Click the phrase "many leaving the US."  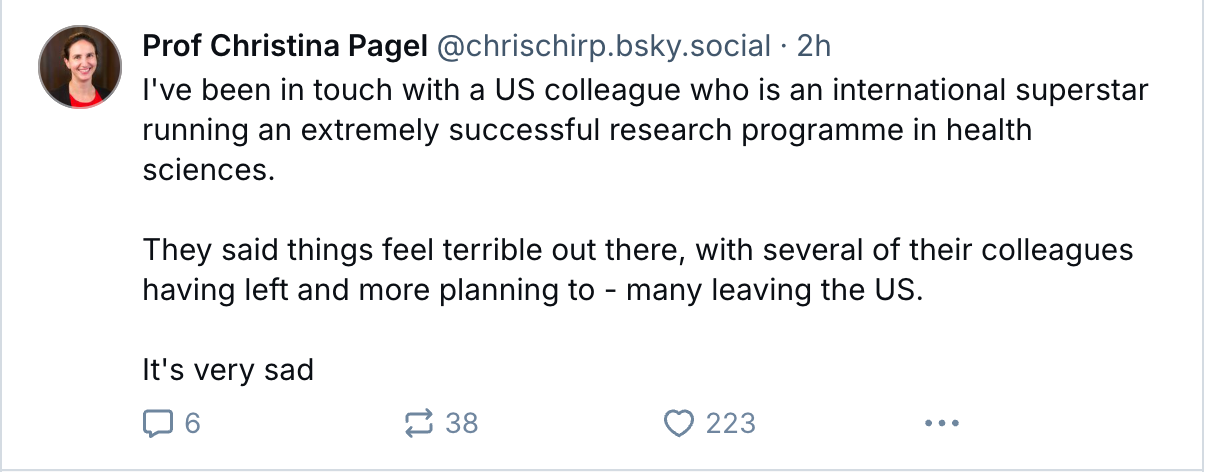(772, 289)
